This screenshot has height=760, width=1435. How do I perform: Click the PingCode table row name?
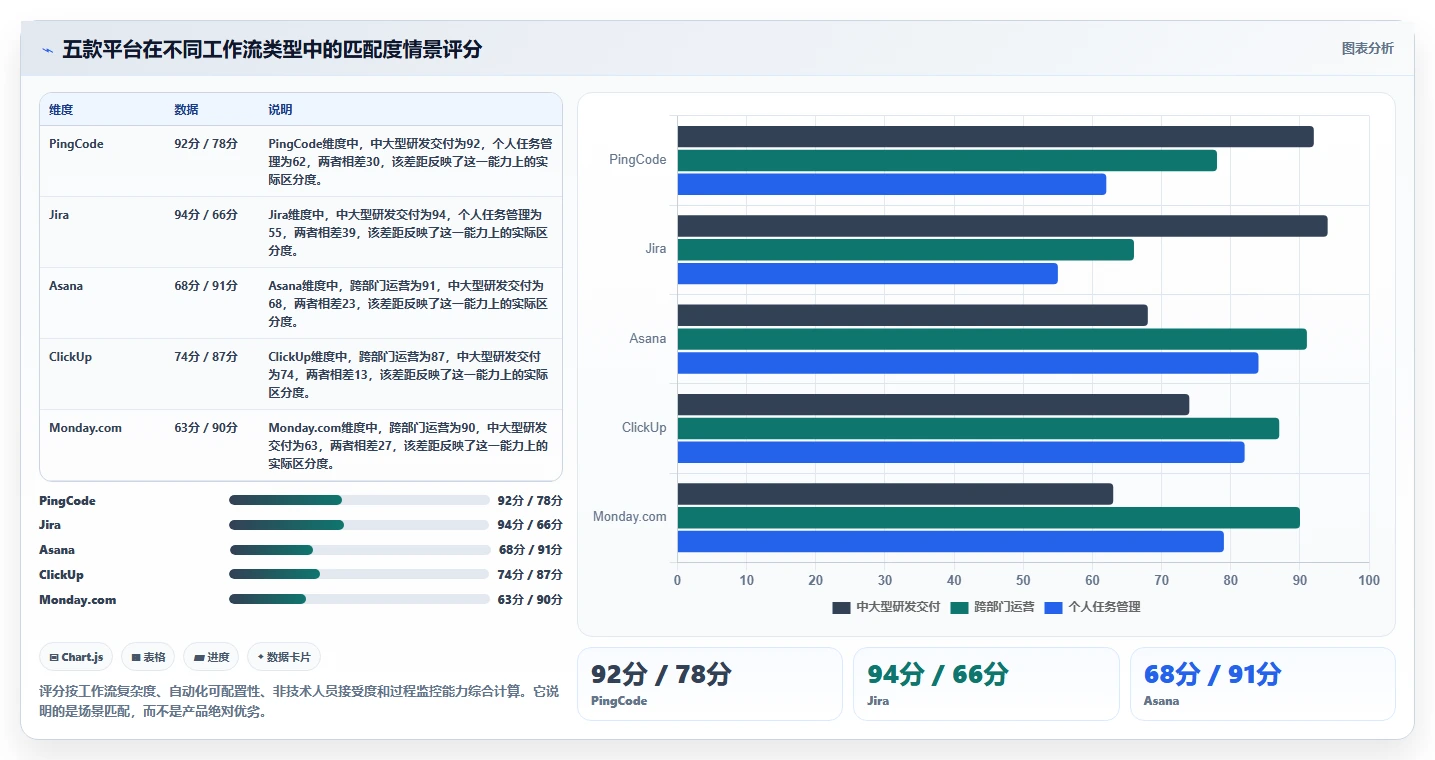click(76, 144)
